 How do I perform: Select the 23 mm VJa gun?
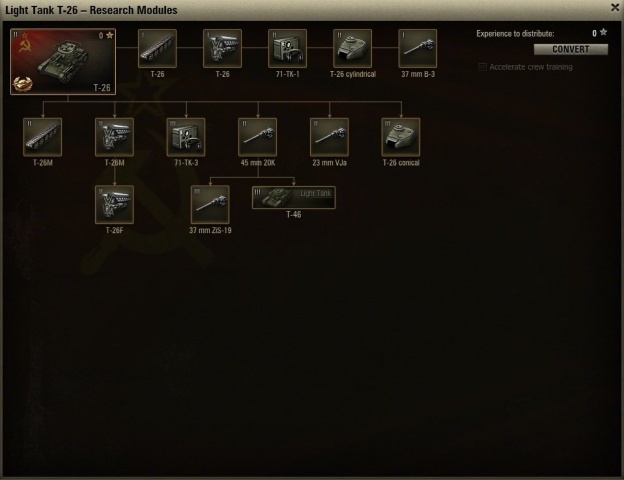[x=329, y=137]
